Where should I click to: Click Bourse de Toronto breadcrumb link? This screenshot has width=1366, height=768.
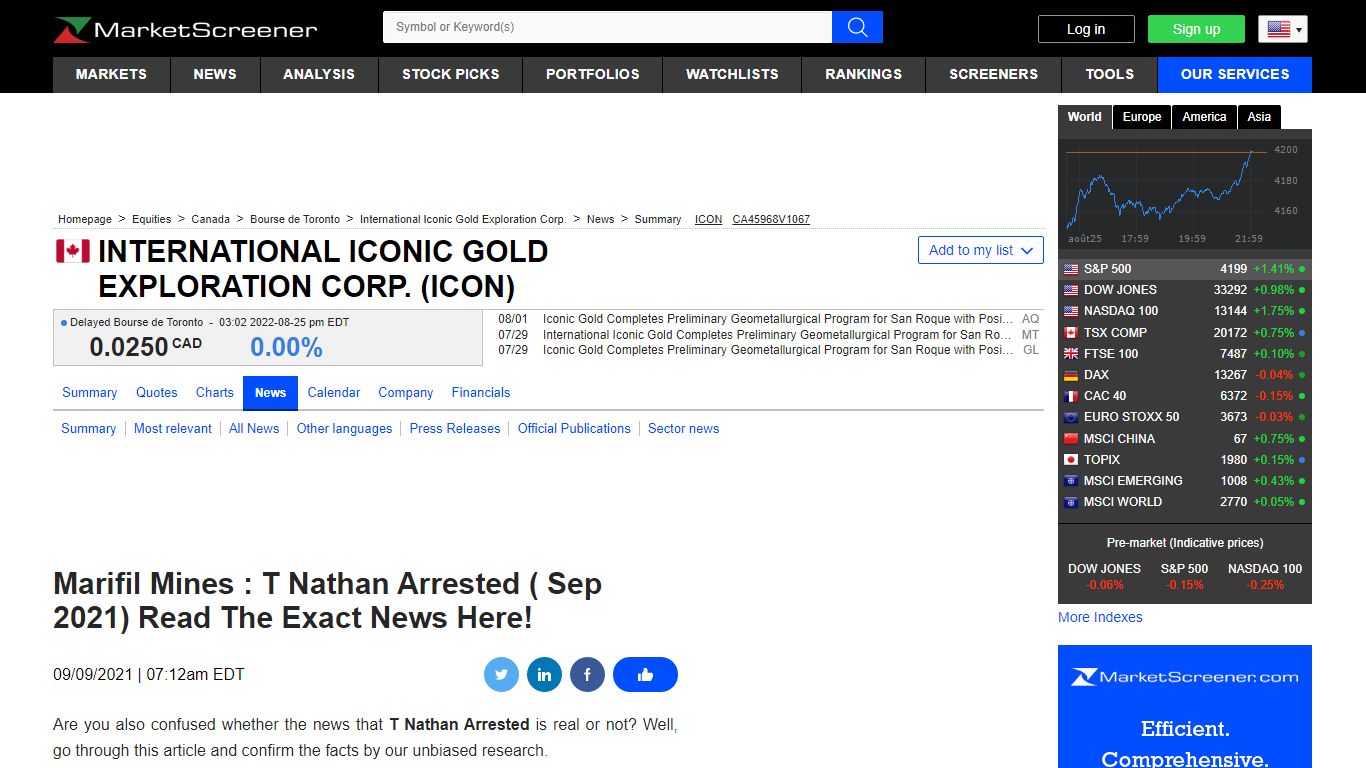(x=295, y=219)
